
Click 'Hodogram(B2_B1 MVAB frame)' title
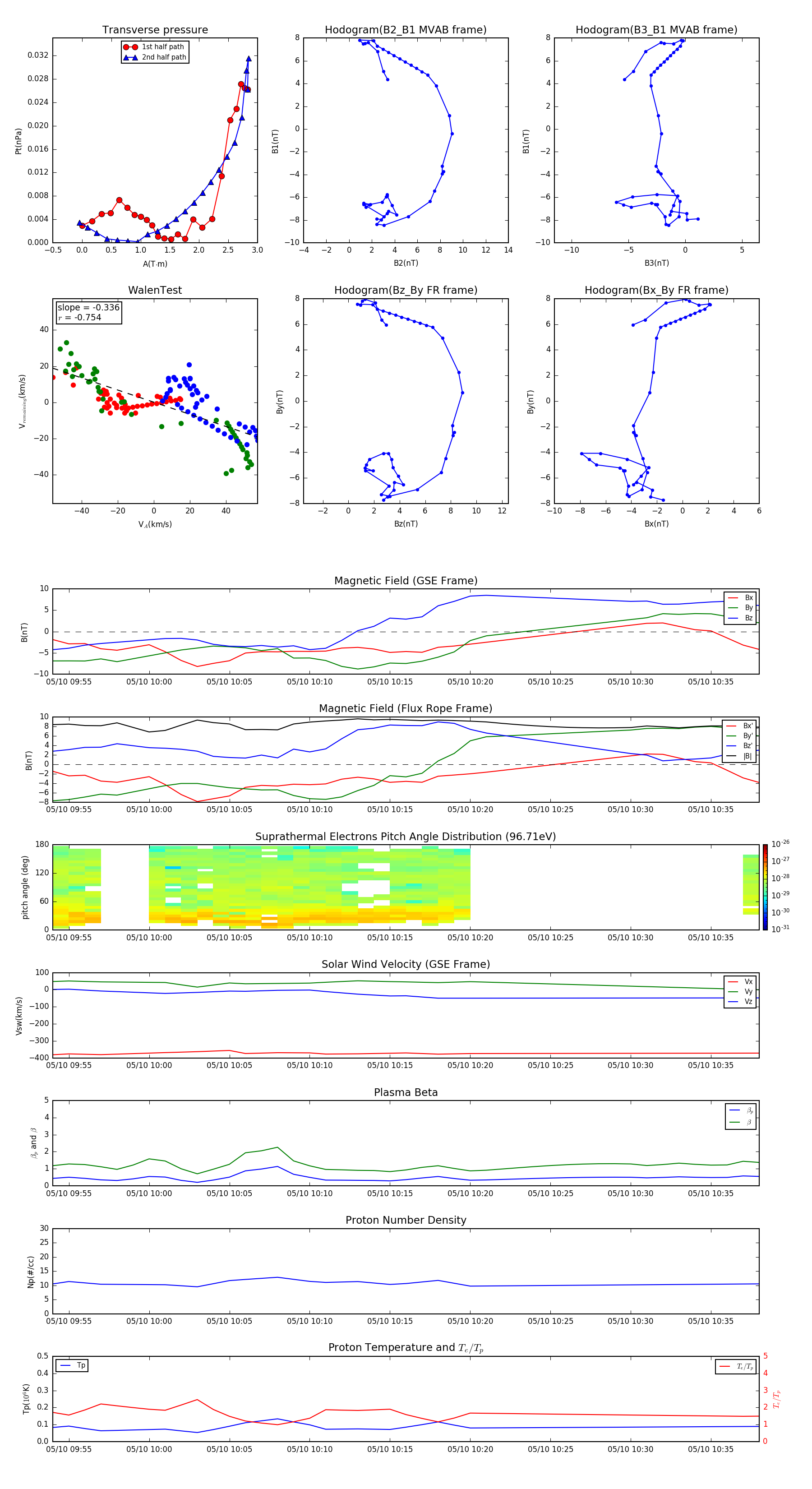pos(406,30)
